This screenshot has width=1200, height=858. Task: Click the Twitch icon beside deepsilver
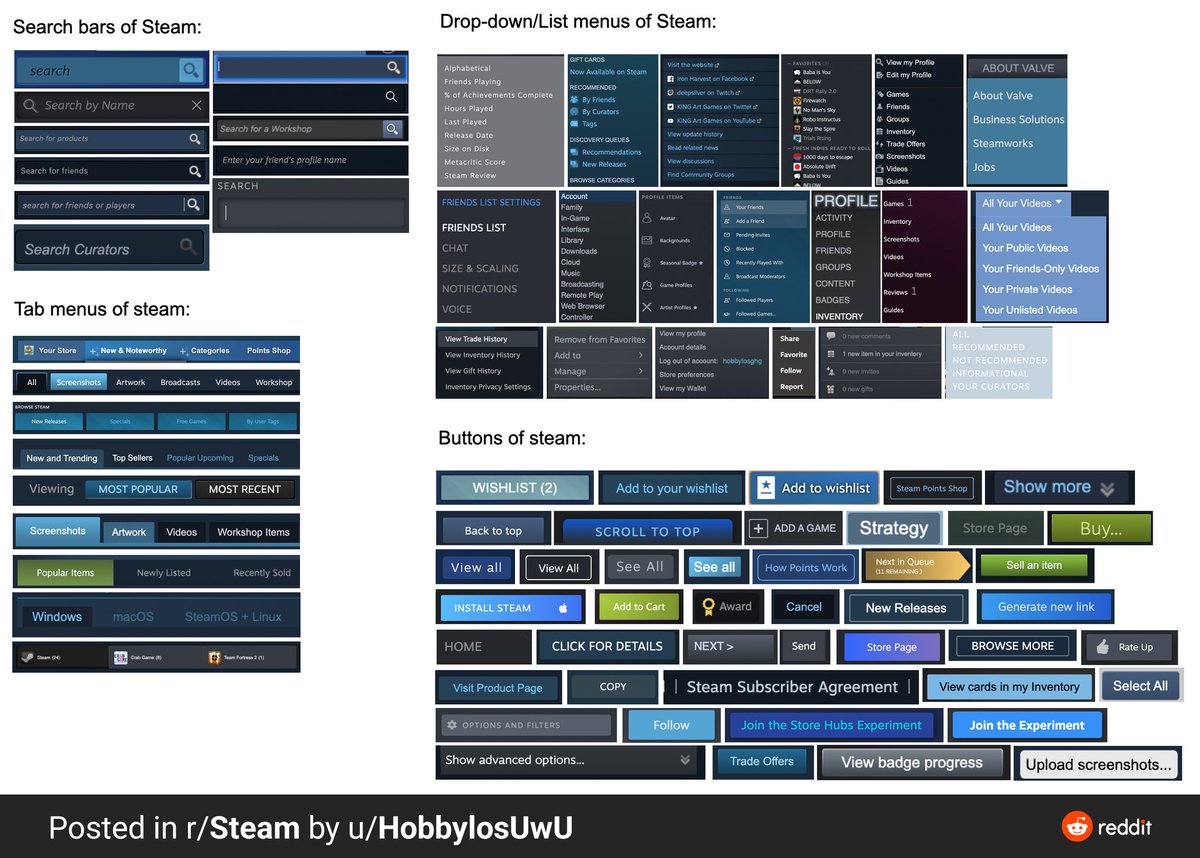[671, 92]
